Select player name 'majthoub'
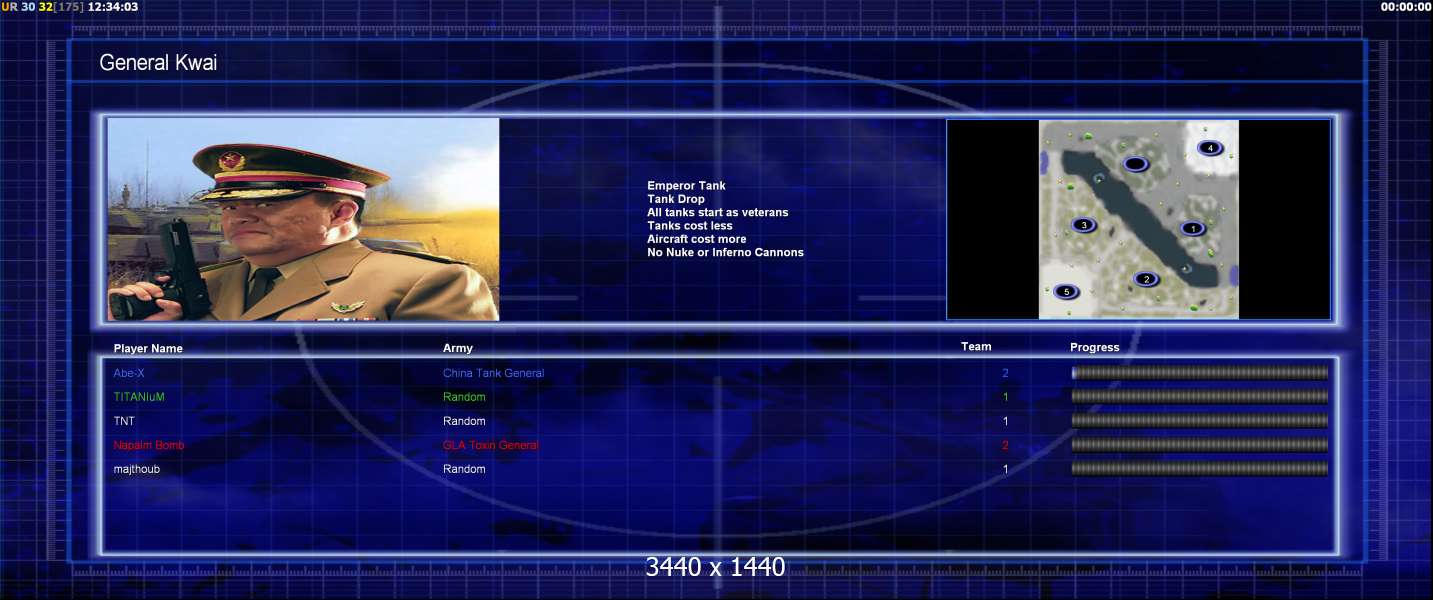Screen dimensions: 1433x600 point(137,469)
